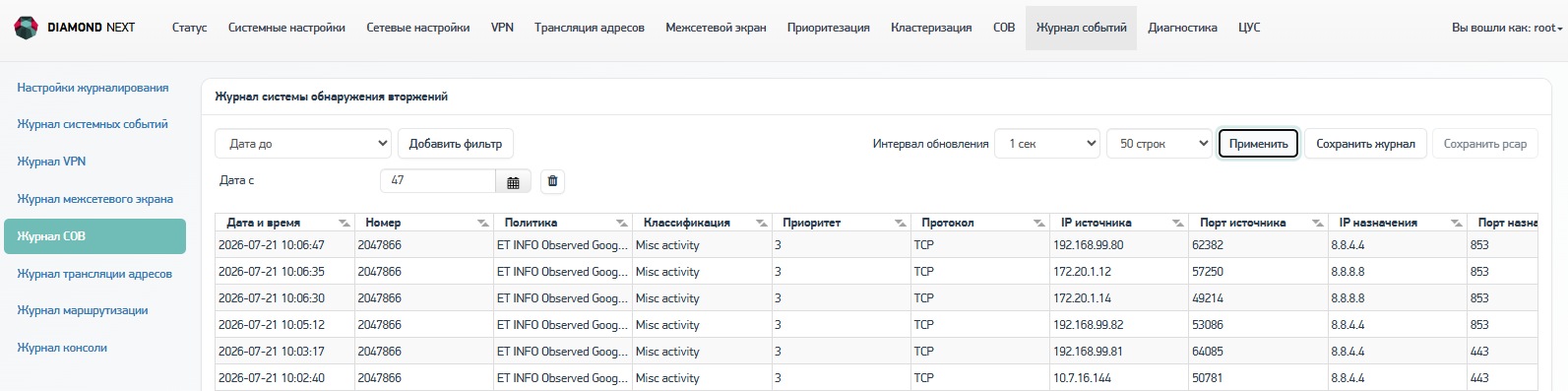
Task: Select the 'Журнал событий' top menu
Action: click(1081, 28)
